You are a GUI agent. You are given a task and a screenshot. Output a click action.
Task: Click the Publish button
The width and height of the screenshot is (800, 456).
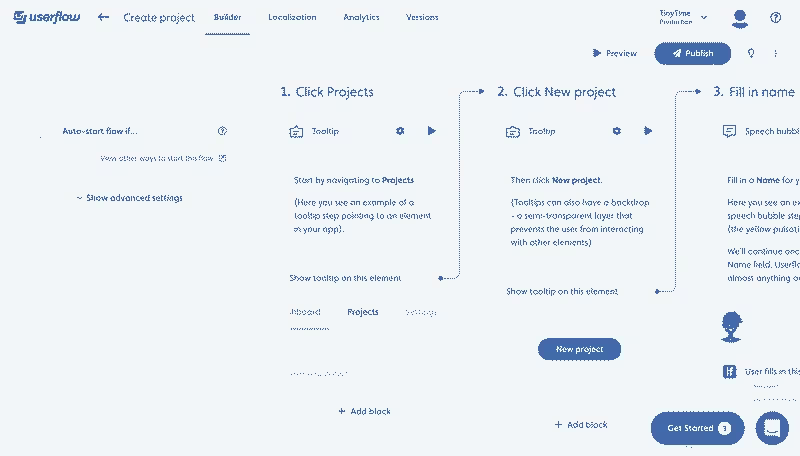692,54
